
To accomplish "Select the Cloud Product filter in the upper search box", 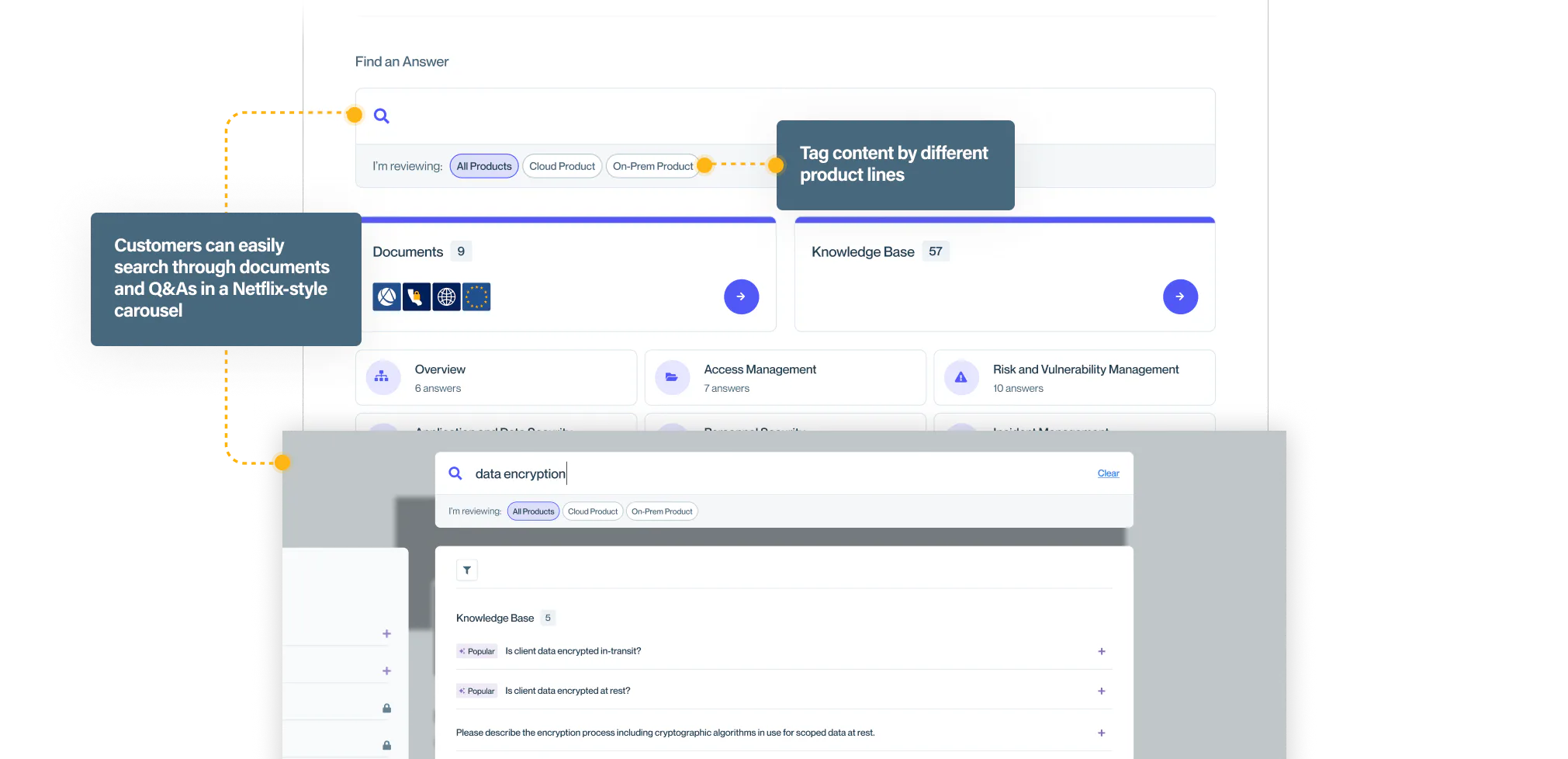I will [x=562, y=166].
